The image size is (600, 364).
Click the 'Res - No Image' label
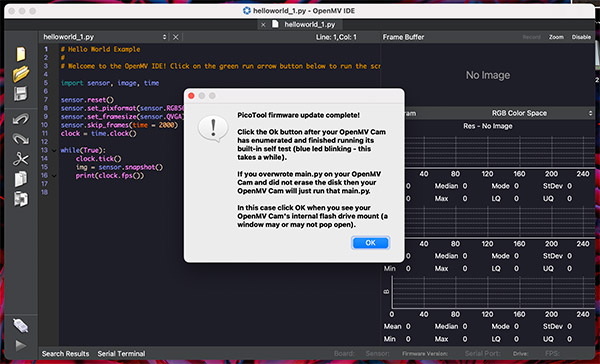pos(488,126)
